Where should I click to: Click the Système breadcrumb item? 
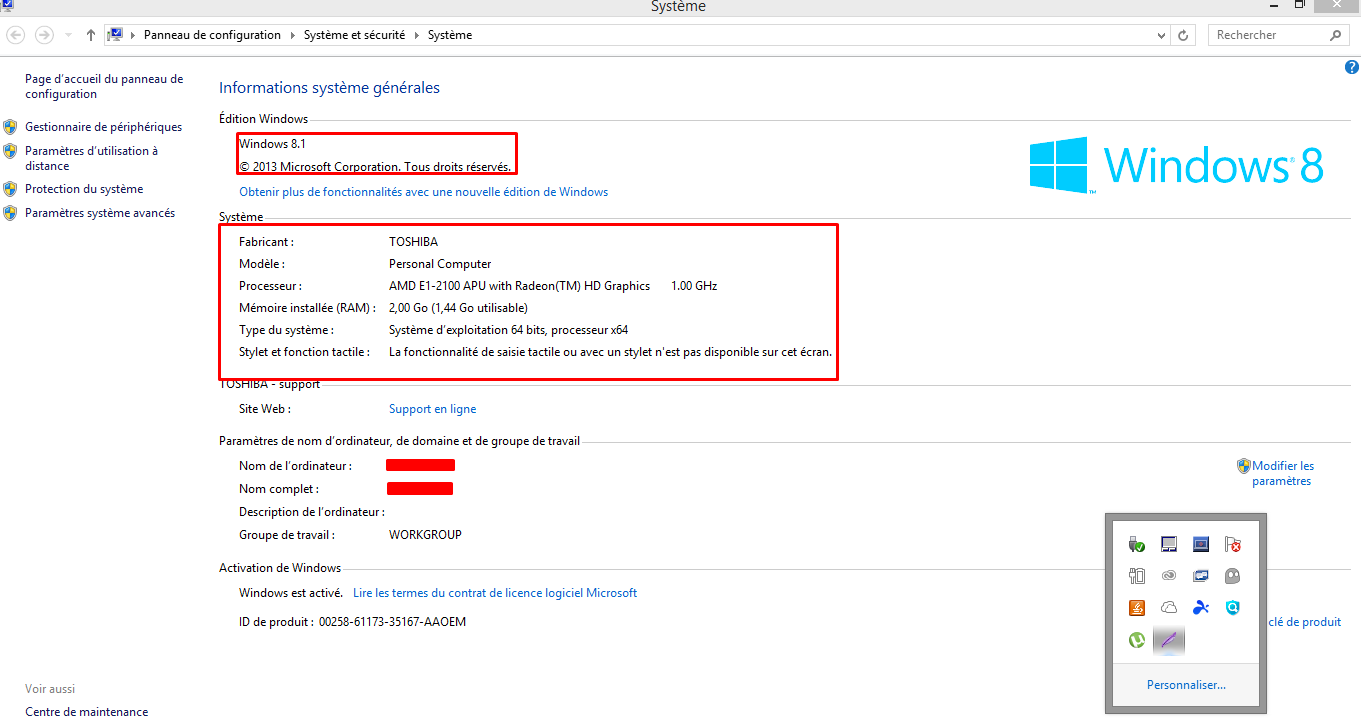pyautogui.click(x=450, y=35)
